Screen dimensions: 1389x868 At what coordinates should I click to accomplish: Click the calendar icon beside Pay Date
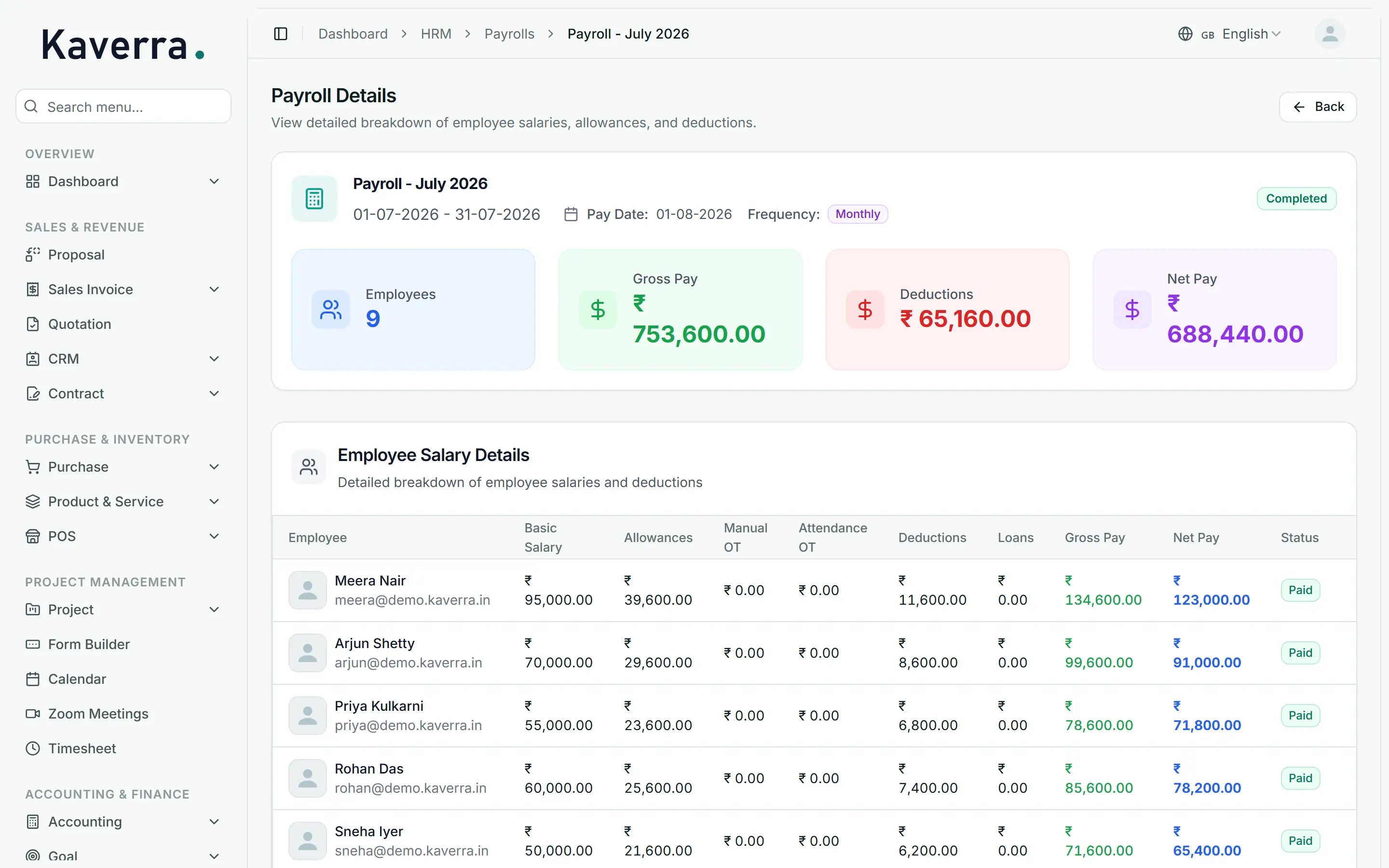click(571, 214)
